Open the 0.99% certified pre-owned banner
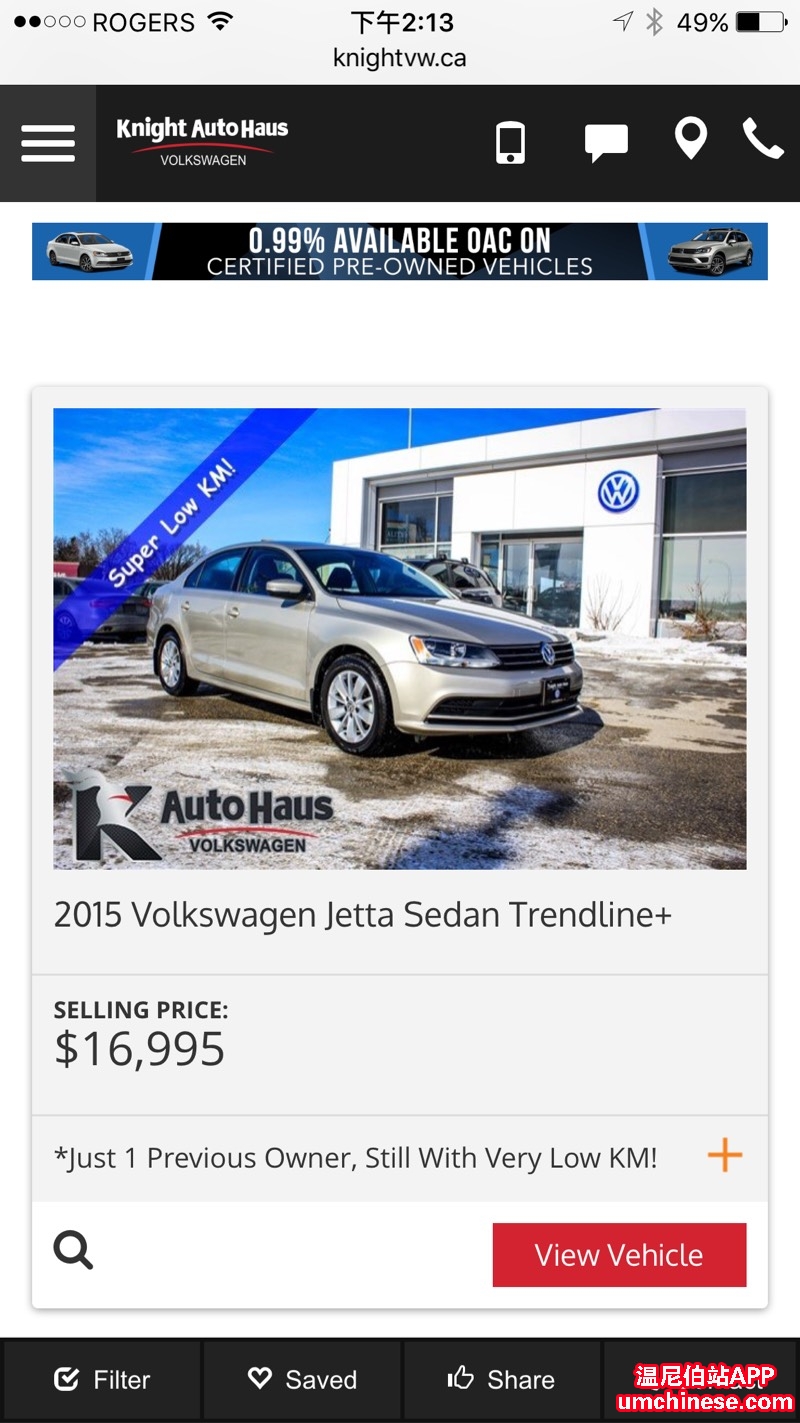This screenshot has width=800, height=1423. coord(400,251)
